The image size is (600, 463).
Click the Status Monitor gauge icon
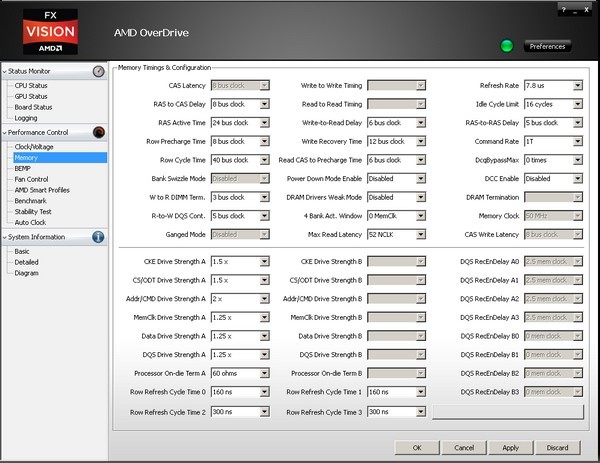pyautogui.click(x=99, y=71)
